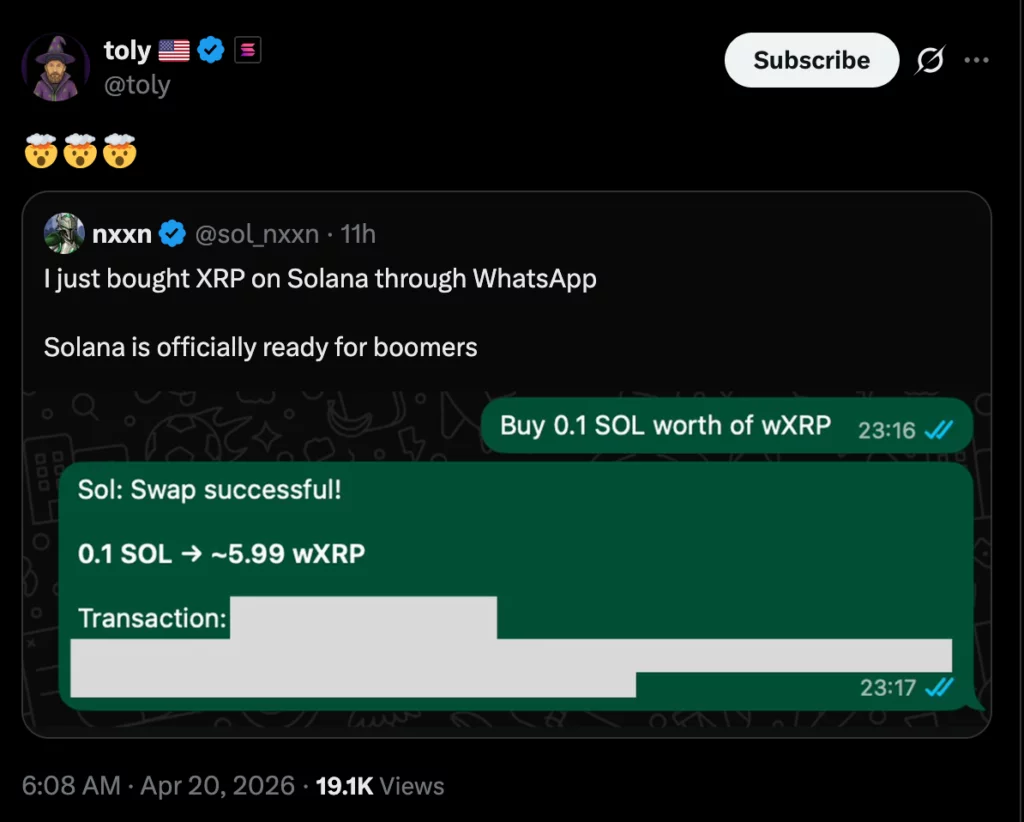Click the Grok analysis icon
The image size is (1024, 822).
click(929, 60)
